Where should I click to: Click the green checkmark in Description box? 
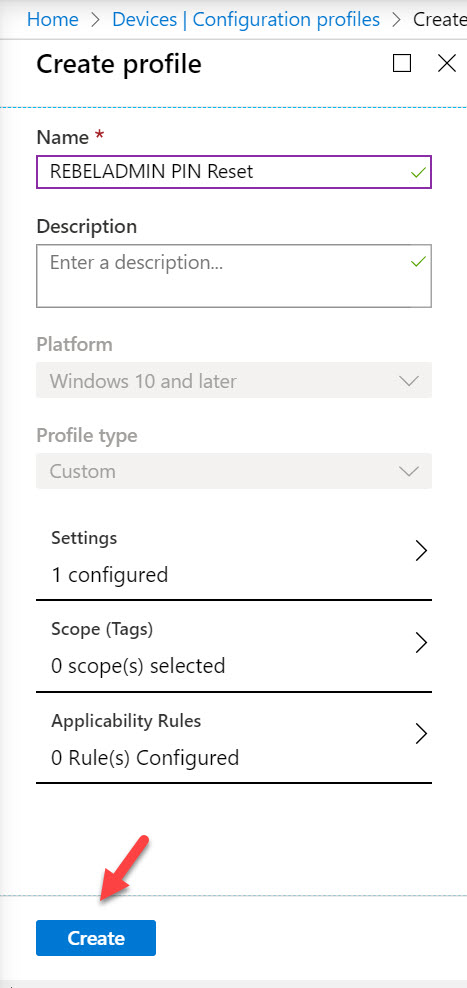tap(418, 261)
